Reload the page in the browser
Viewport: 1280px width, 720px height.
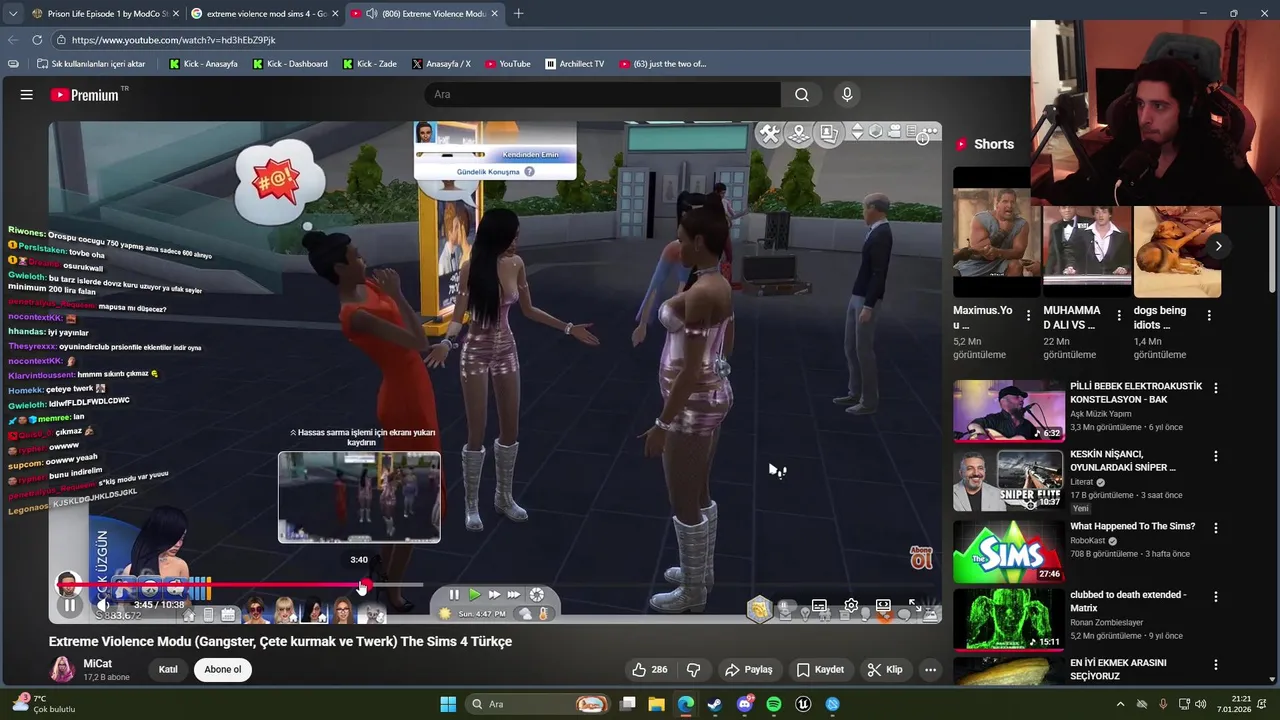coord(37,40)
